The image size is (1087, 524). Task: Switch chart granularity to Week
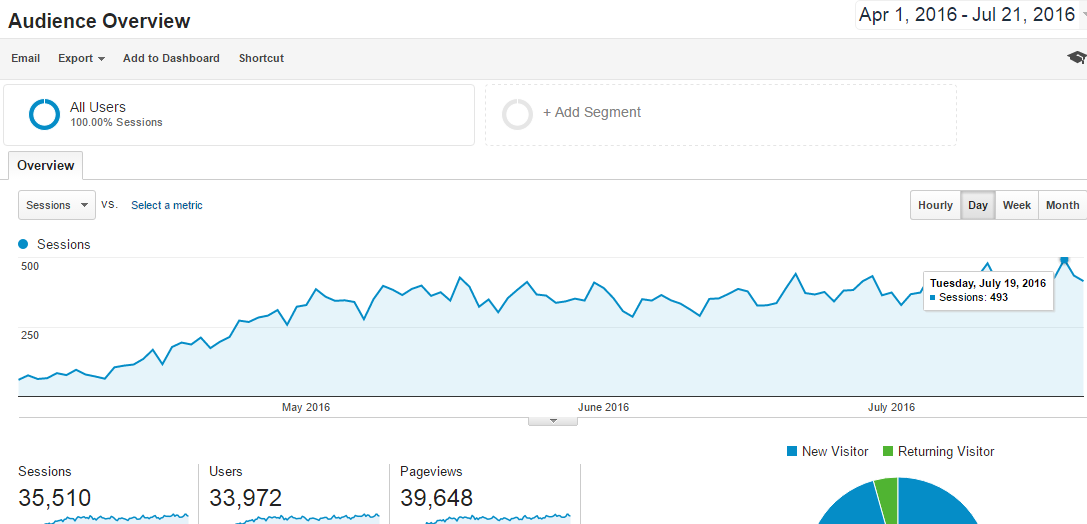pos(1017,205)
